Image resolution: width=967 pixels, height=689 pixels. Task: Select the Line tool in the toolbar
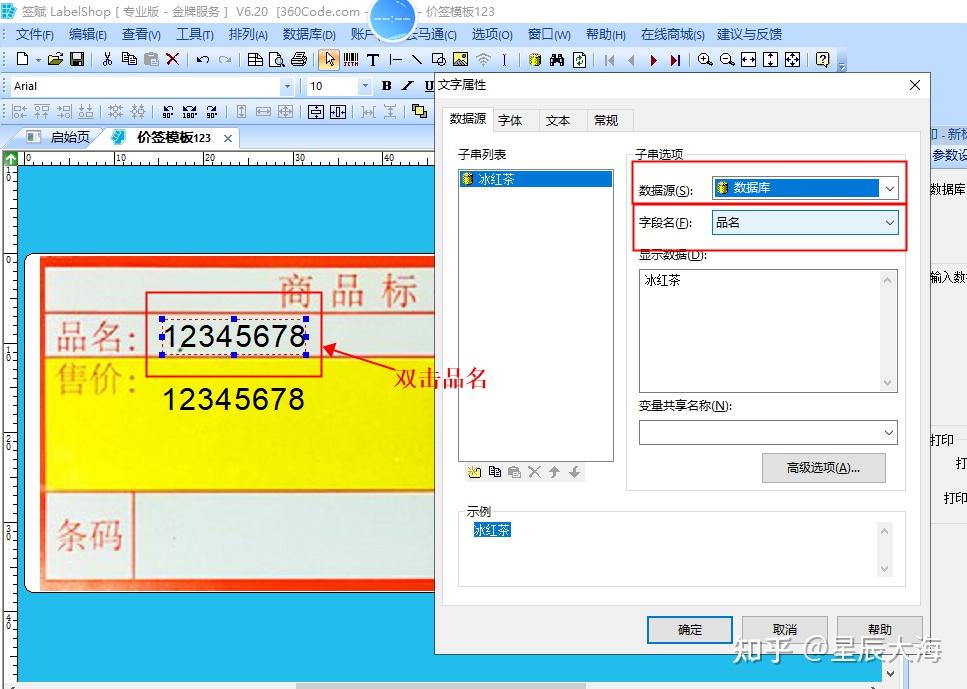coord(416,59)
